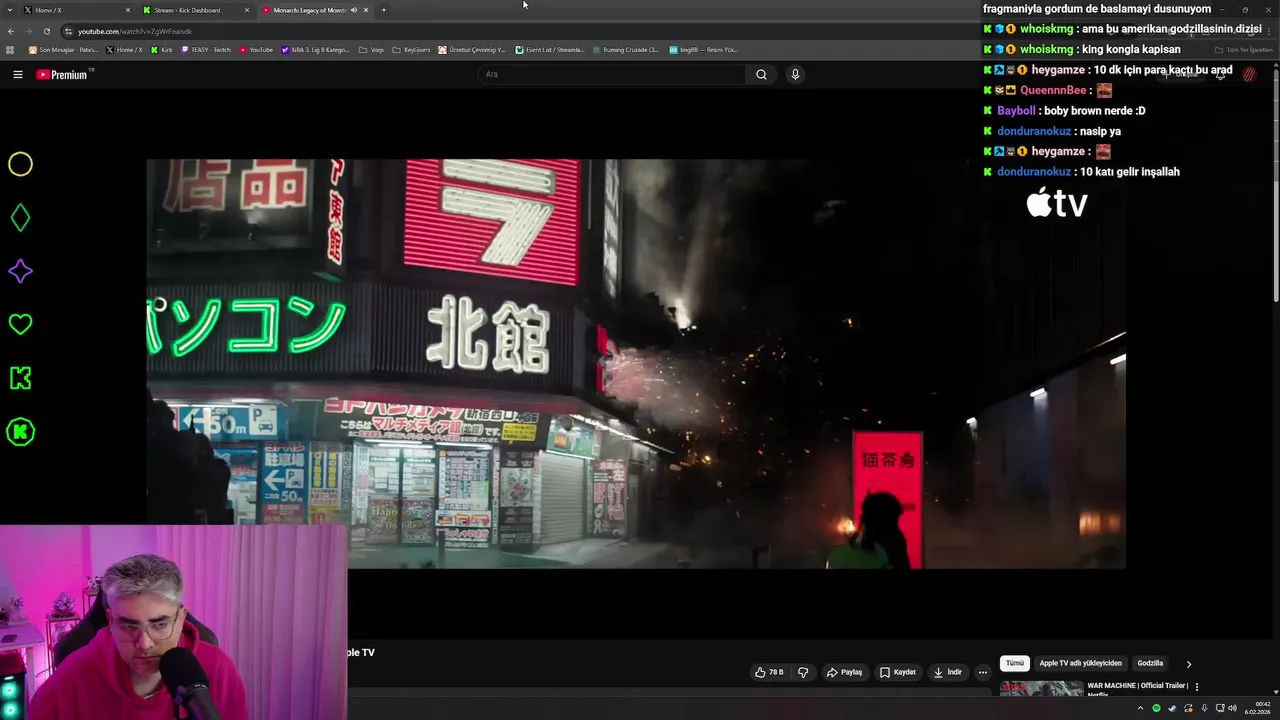1280x720 pixels.
Task: Like the video showing 78 B
Action: (x=769, y=672)
